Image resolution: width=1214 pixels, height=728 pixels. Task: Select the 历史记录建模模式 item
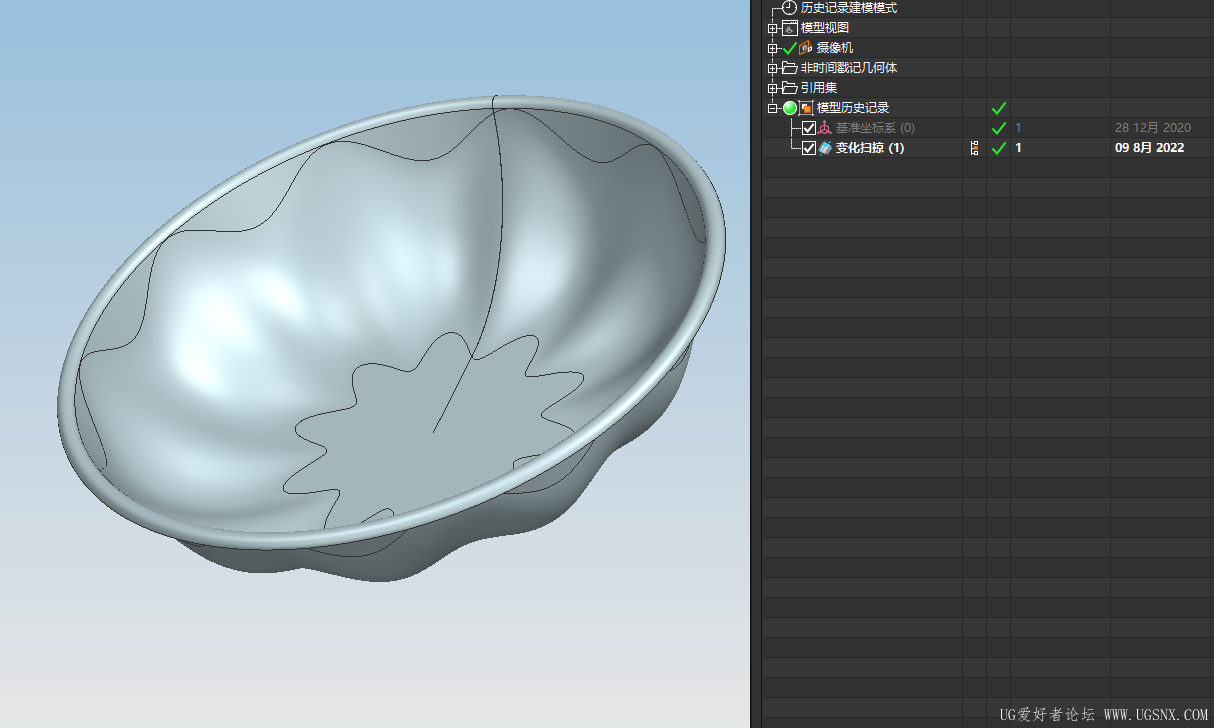click(848, 8)
